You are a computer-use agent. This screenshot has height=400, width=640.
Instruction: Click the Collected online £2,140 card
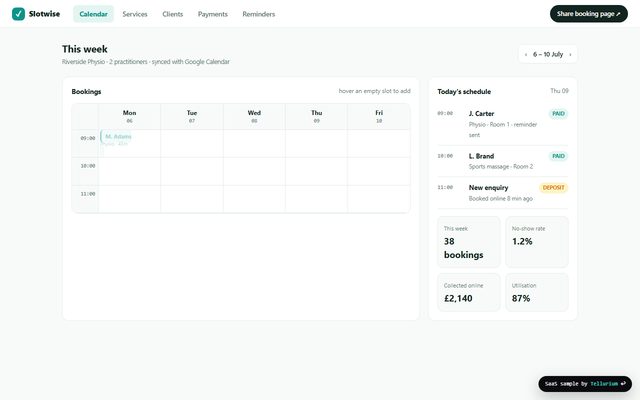tap(469, 292)
